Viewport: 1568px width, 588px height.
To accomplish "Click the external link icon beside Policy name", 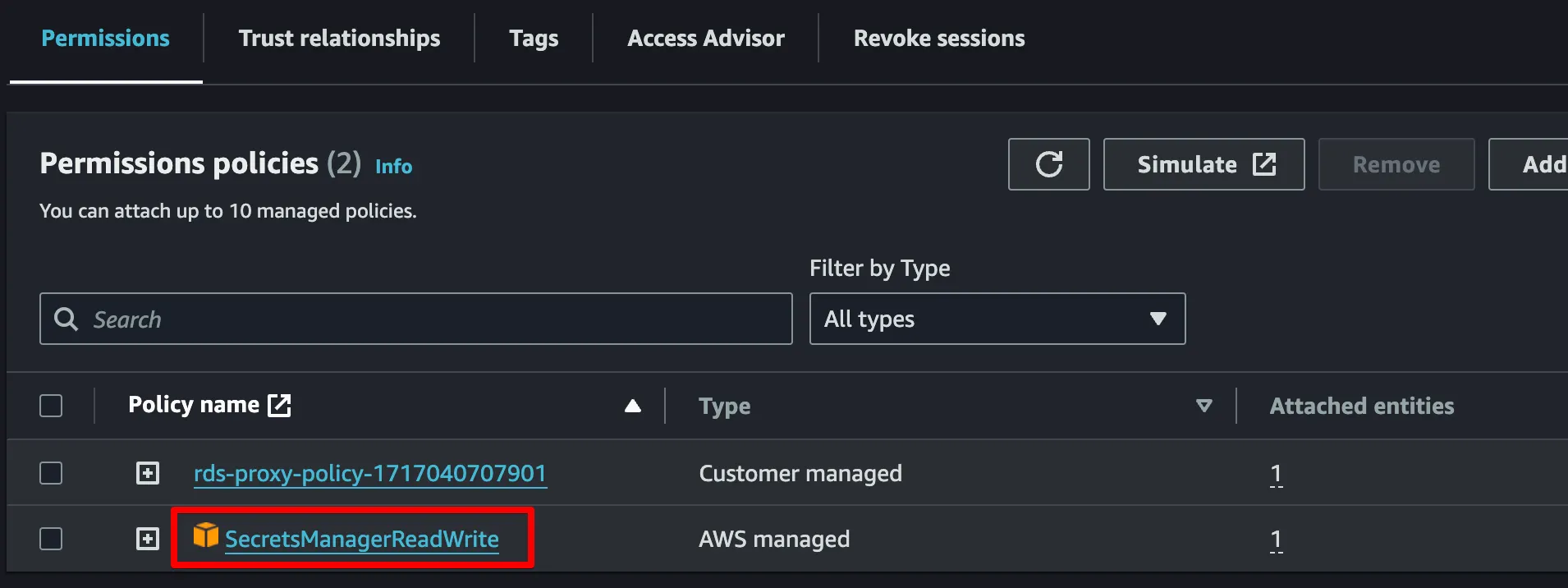I will click(x=279, y=405).
